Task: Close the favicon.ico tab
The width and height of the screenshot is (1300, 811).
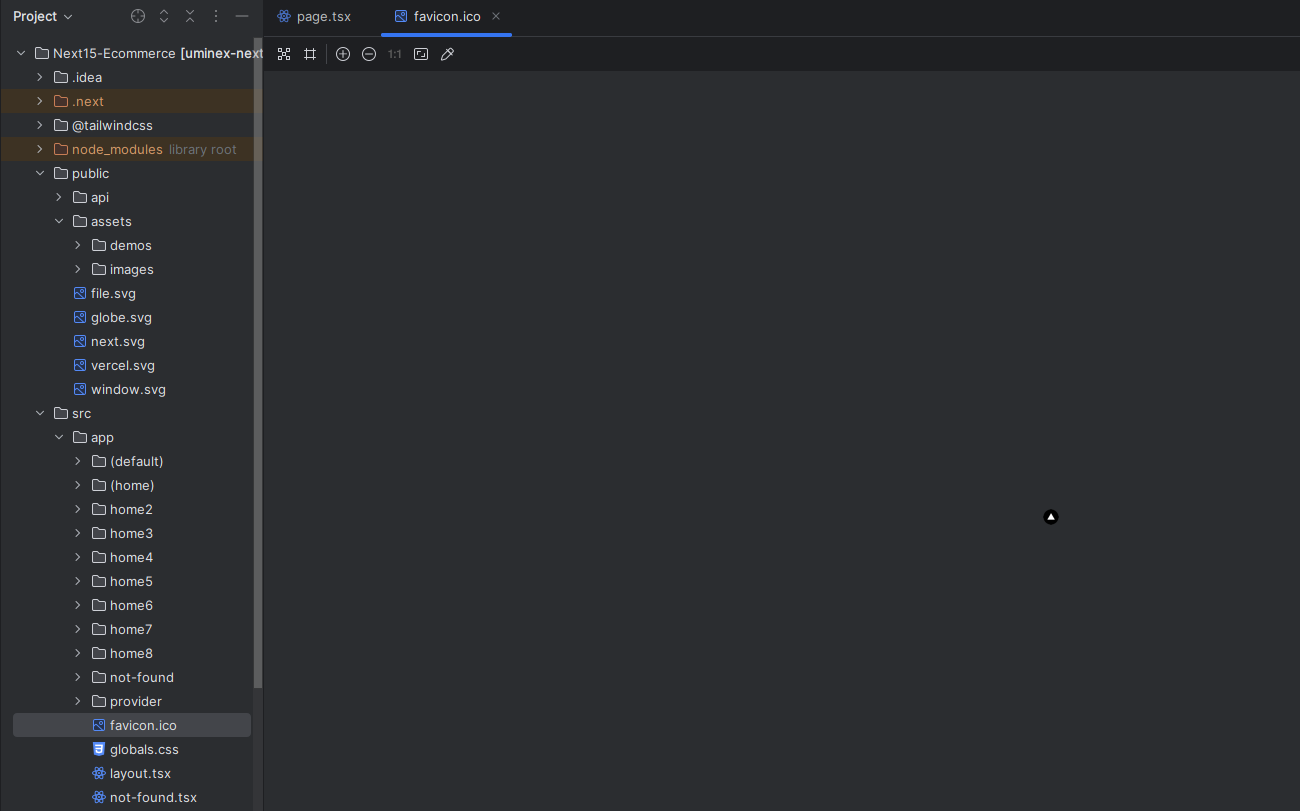Action: tap(496, 17)
